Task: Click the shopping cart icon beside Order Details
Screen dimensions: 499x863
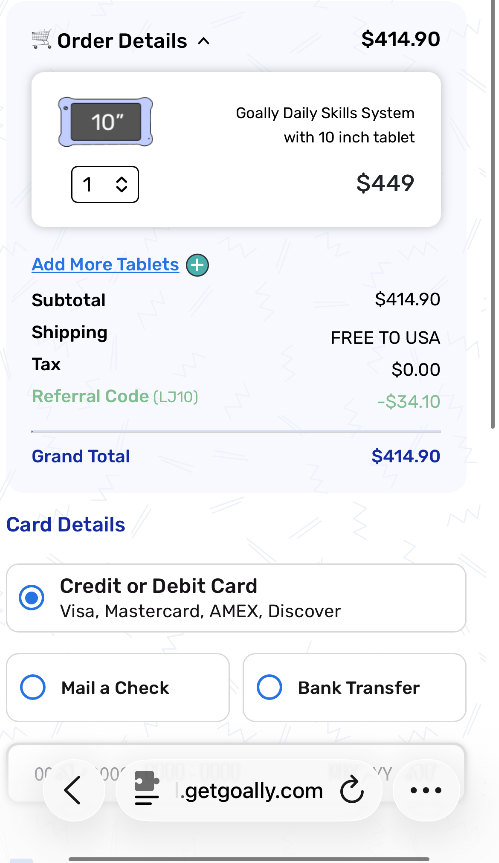Action: point(41,40)
